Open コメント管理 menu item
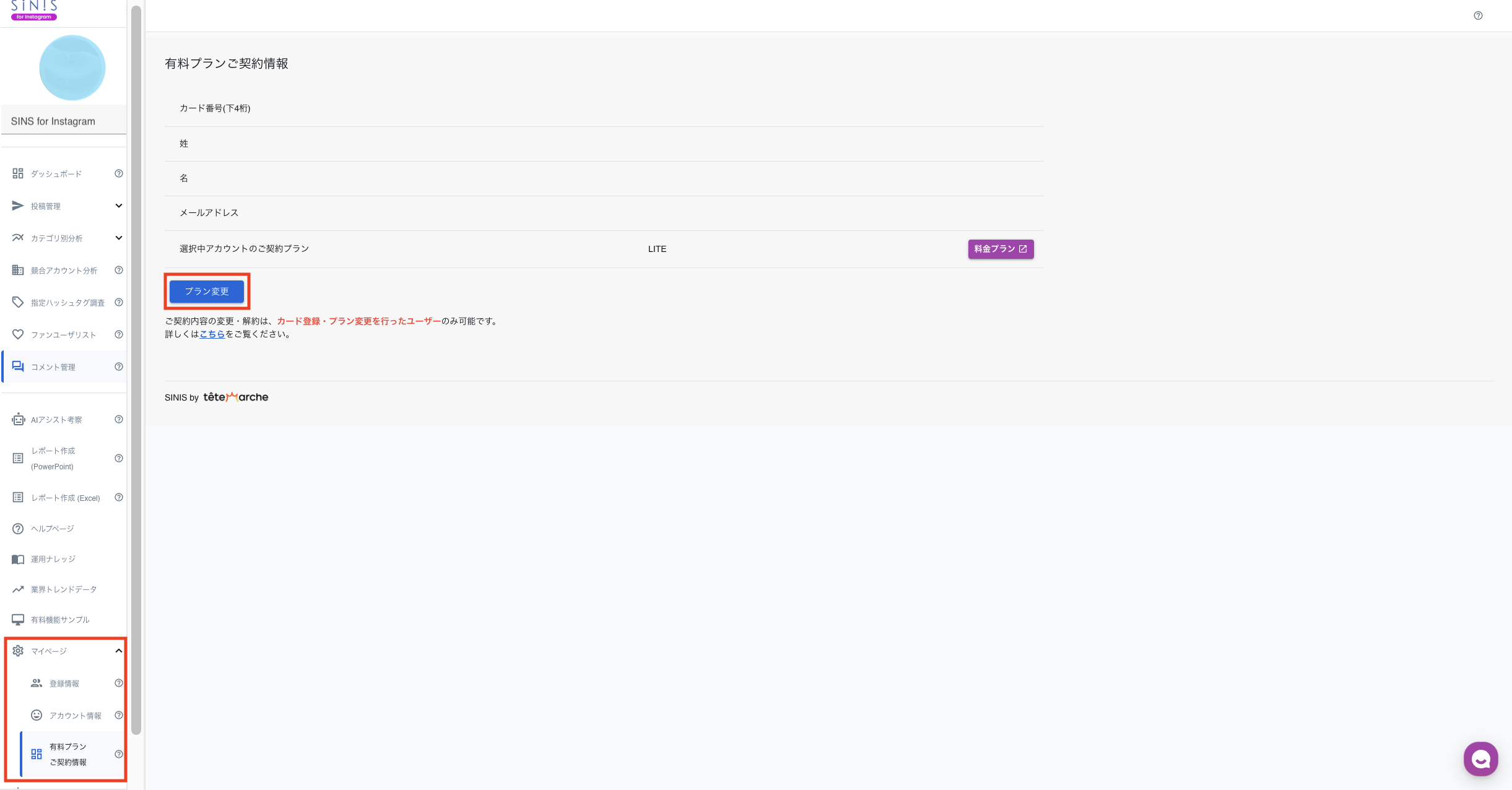1512x790 pixels. click(x=54, y=367)
